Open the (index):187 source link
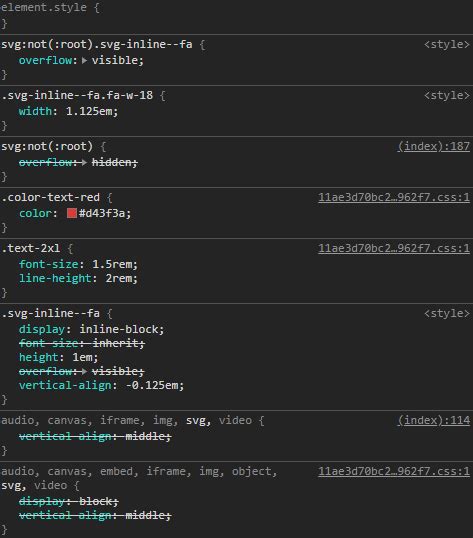Viewport: 473px width, 538px height. (x=434, y=147)
